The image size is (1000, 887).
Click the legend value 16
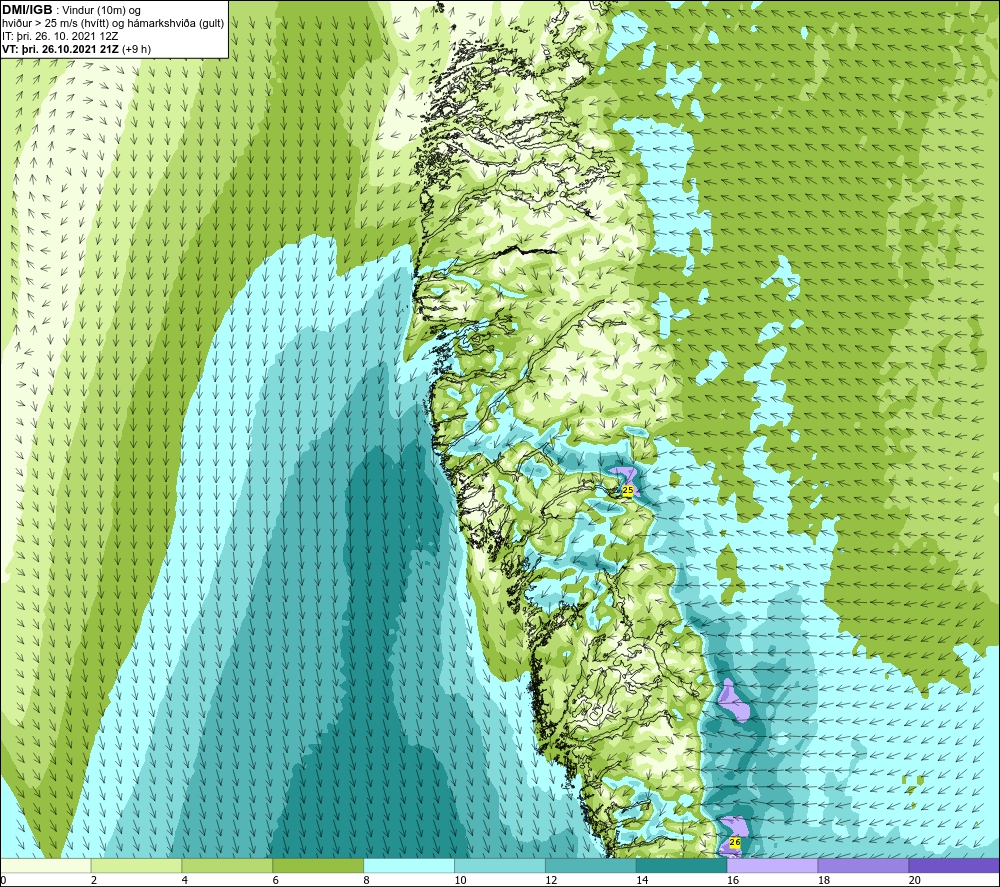click(733, 880)
